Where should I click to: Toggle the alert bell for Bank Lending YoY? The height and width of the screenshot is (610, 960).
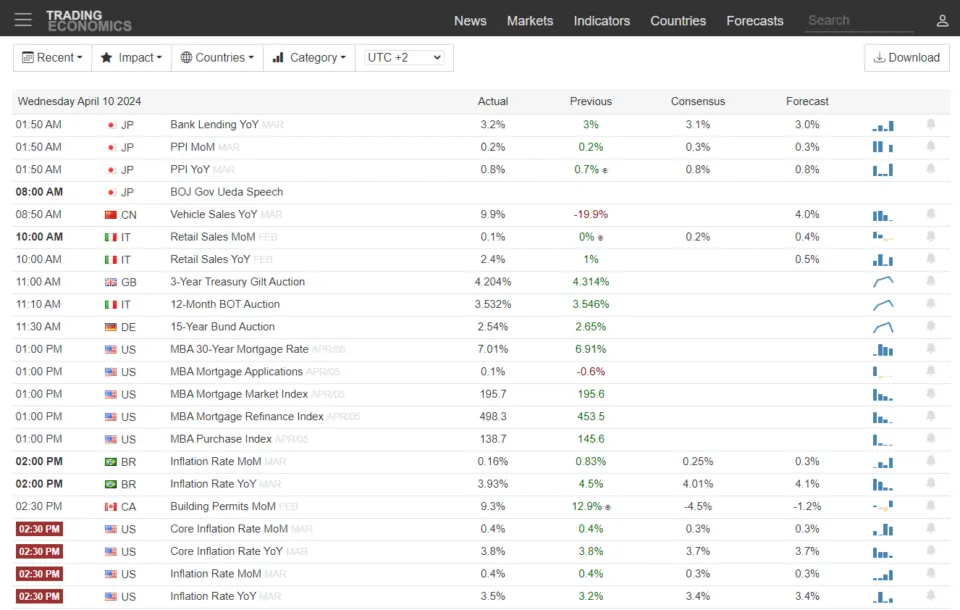(x=930, y=124)
